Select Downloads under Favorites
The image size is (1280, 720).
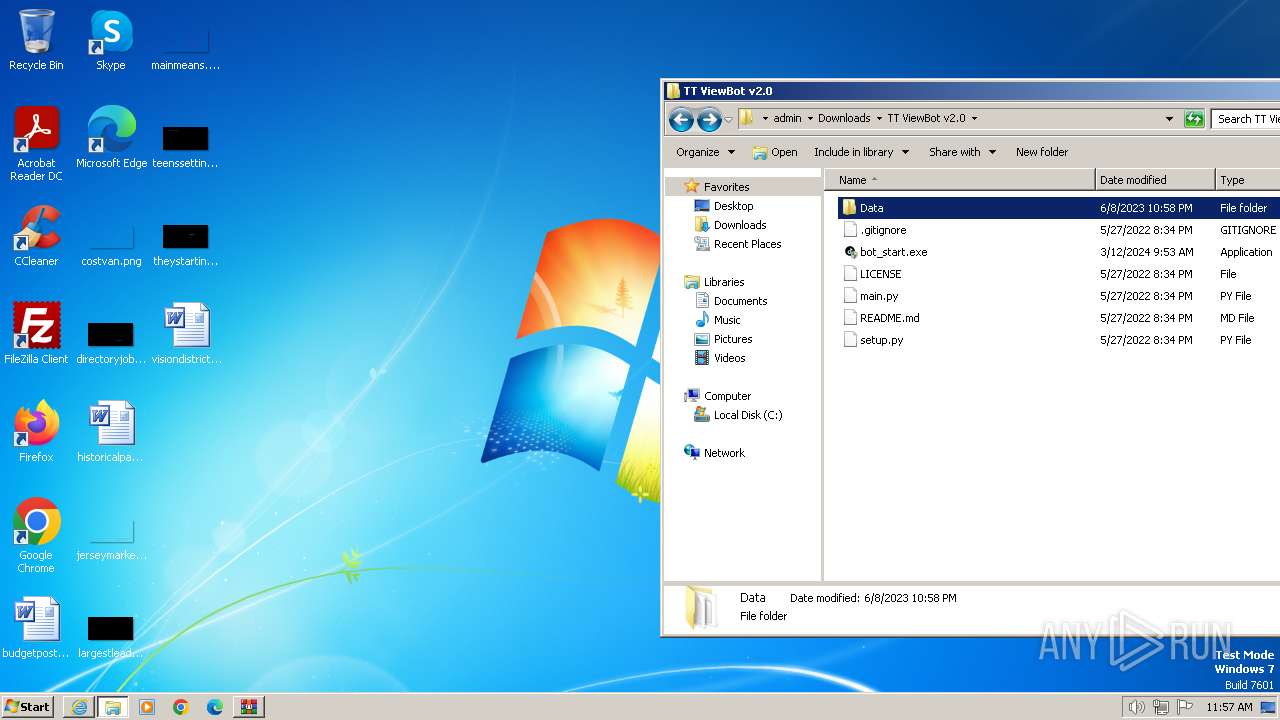pos(739,225)
